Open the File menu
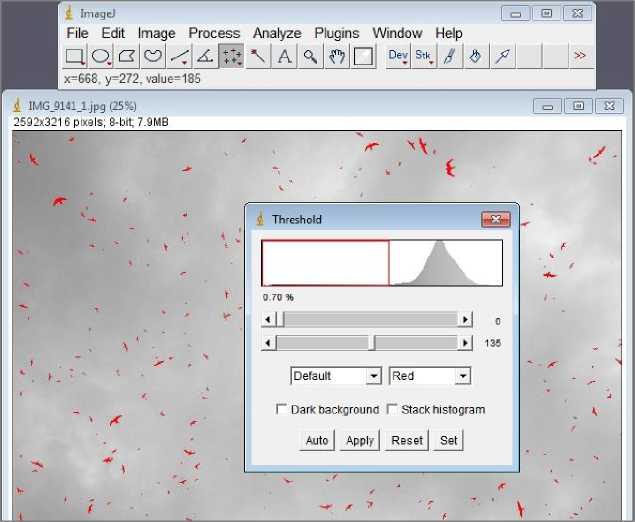This screenshot has height=522, width=635. pos(77,33)
